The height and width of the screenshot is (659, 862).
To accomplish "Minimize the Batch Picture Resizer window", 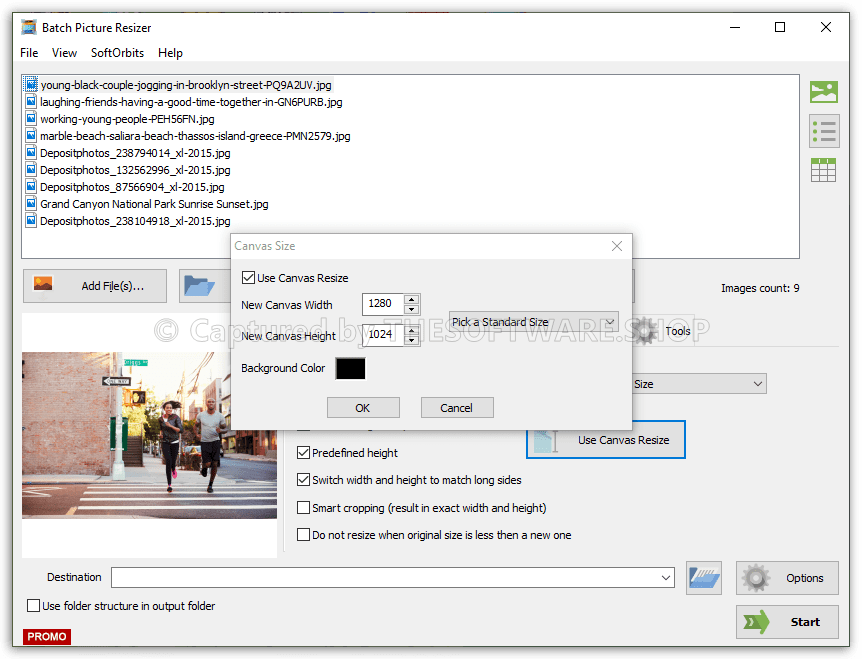I will 735,27.
